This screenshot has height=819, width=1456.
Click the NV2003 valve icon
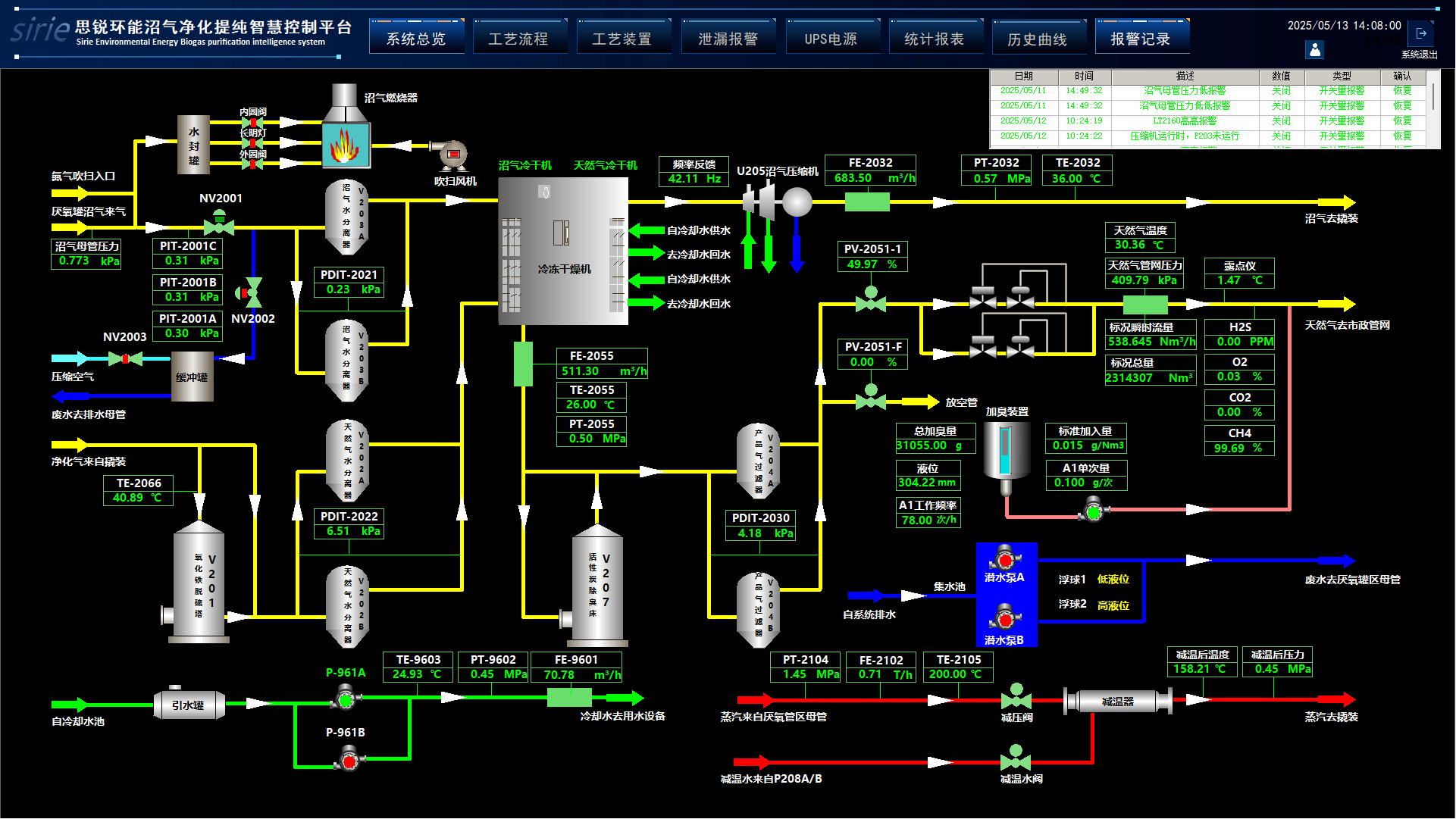click(x=125, y=358)
